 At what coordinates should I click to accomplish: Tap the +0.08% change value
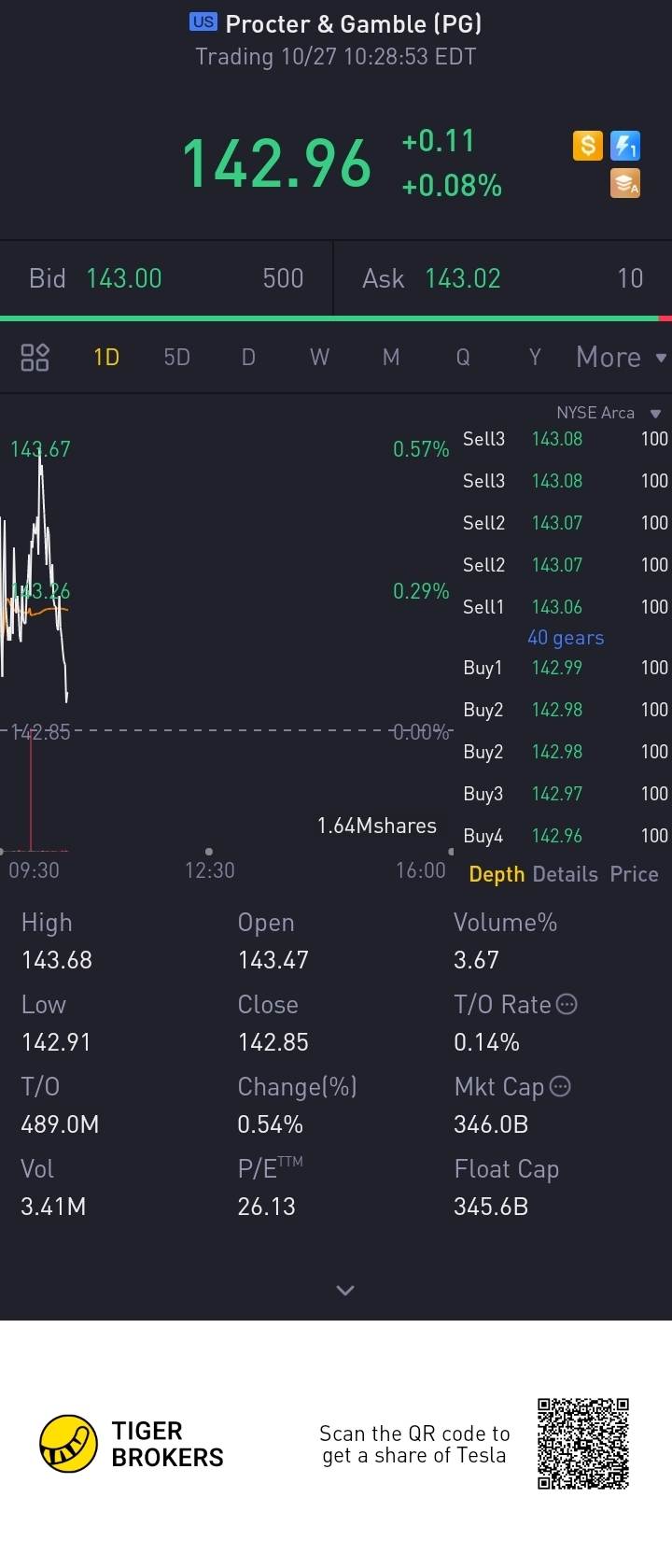(452, 186)
